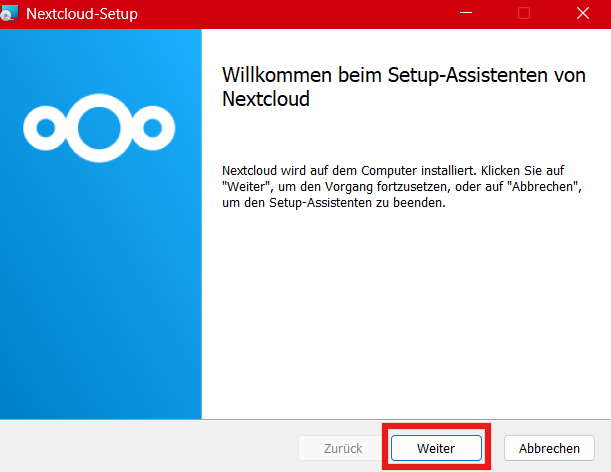Cancel the installation with the Abbrechen button

pyautogui.click(x=549, y=448)
